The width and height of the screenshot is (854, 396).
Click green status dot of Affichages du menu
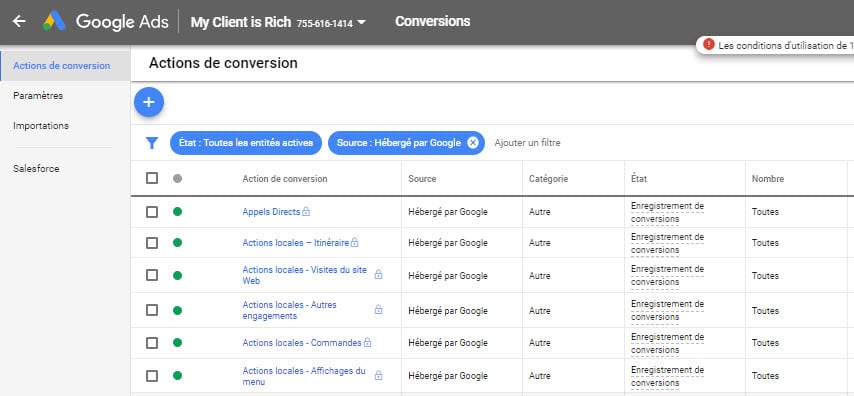point(178,375)
